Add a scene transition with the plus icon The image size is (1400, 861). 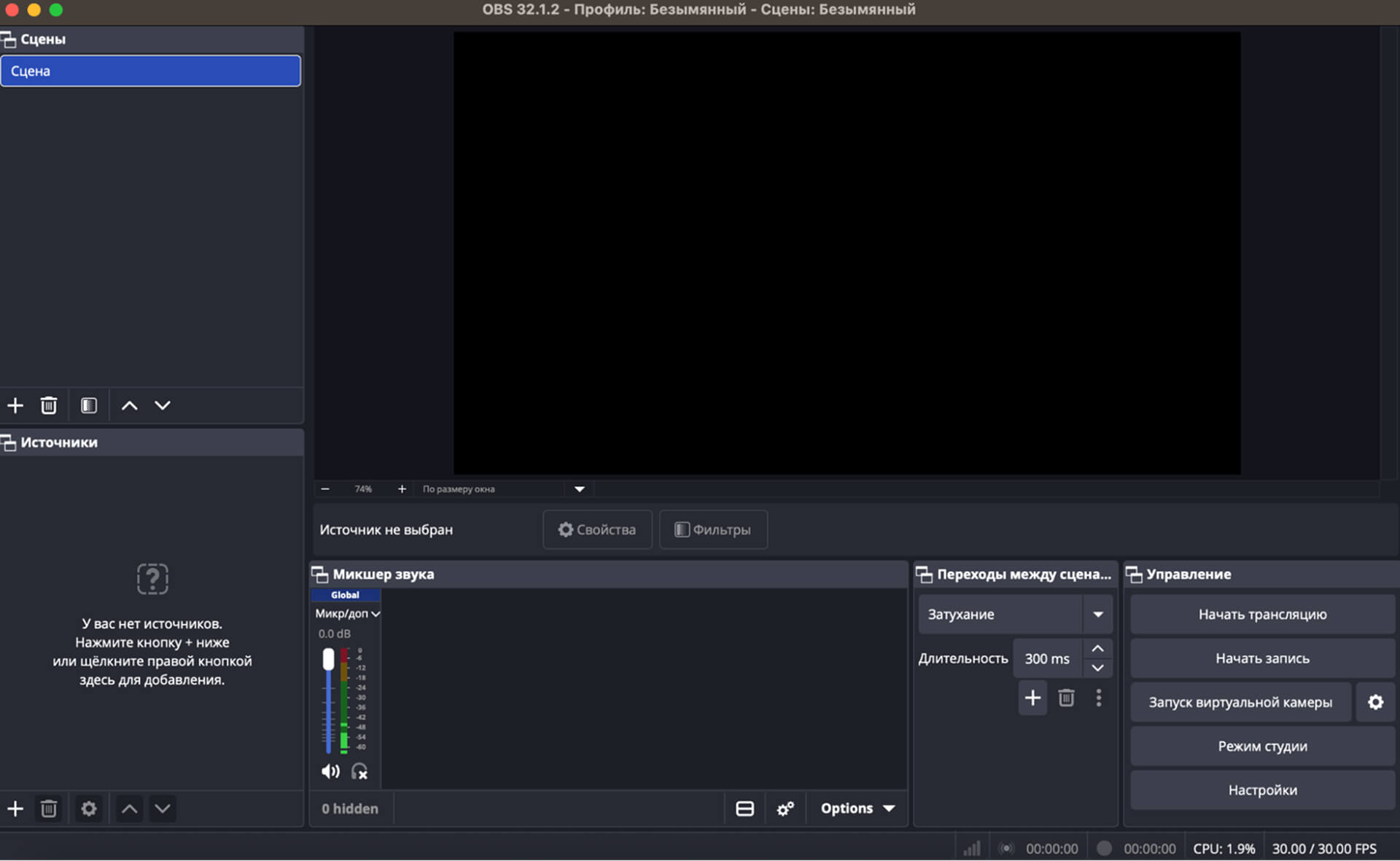pyautogui.click(x=1032, y=698)
